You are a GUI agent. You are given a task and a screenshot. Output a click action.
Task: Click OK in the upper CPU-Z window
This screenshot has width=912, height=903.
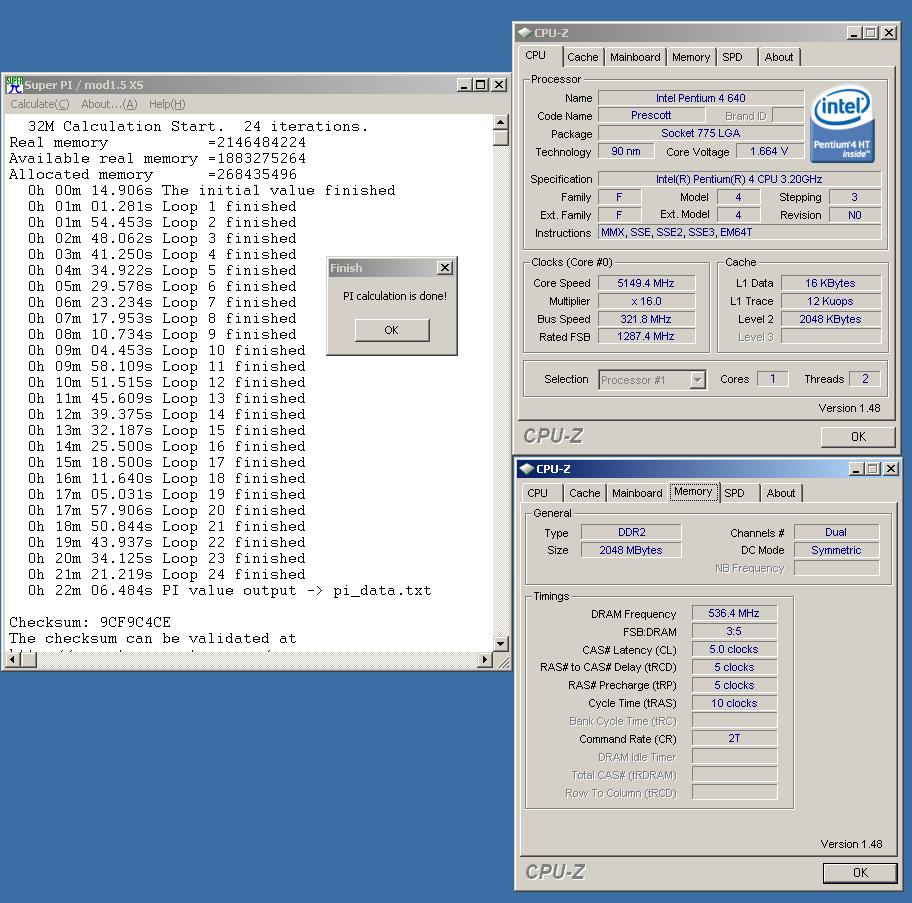tap(858, 437)
